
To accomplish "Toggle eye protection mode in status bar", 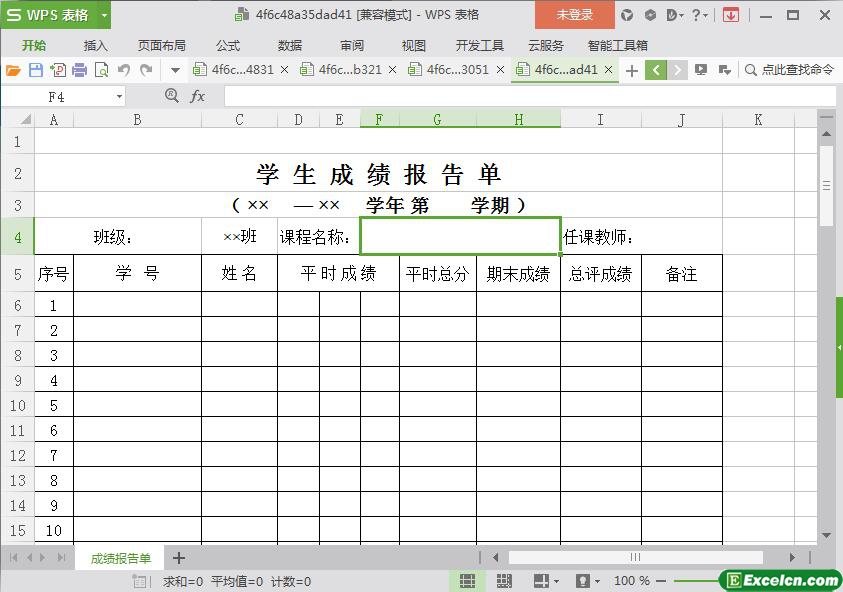I will click(x=583, y=581).
